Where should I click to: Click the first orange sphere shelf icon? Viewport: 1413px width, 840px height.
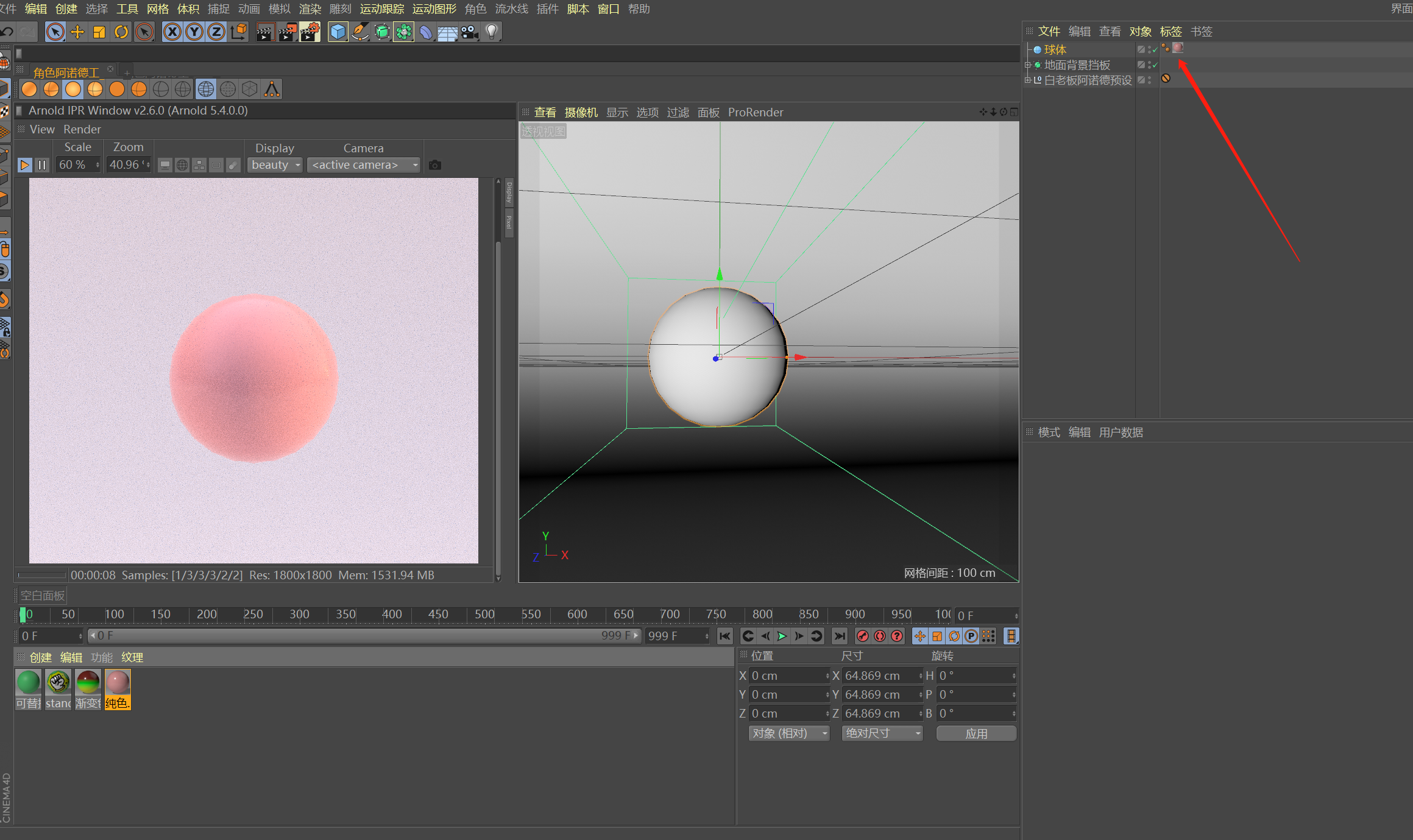pos(29,89)
